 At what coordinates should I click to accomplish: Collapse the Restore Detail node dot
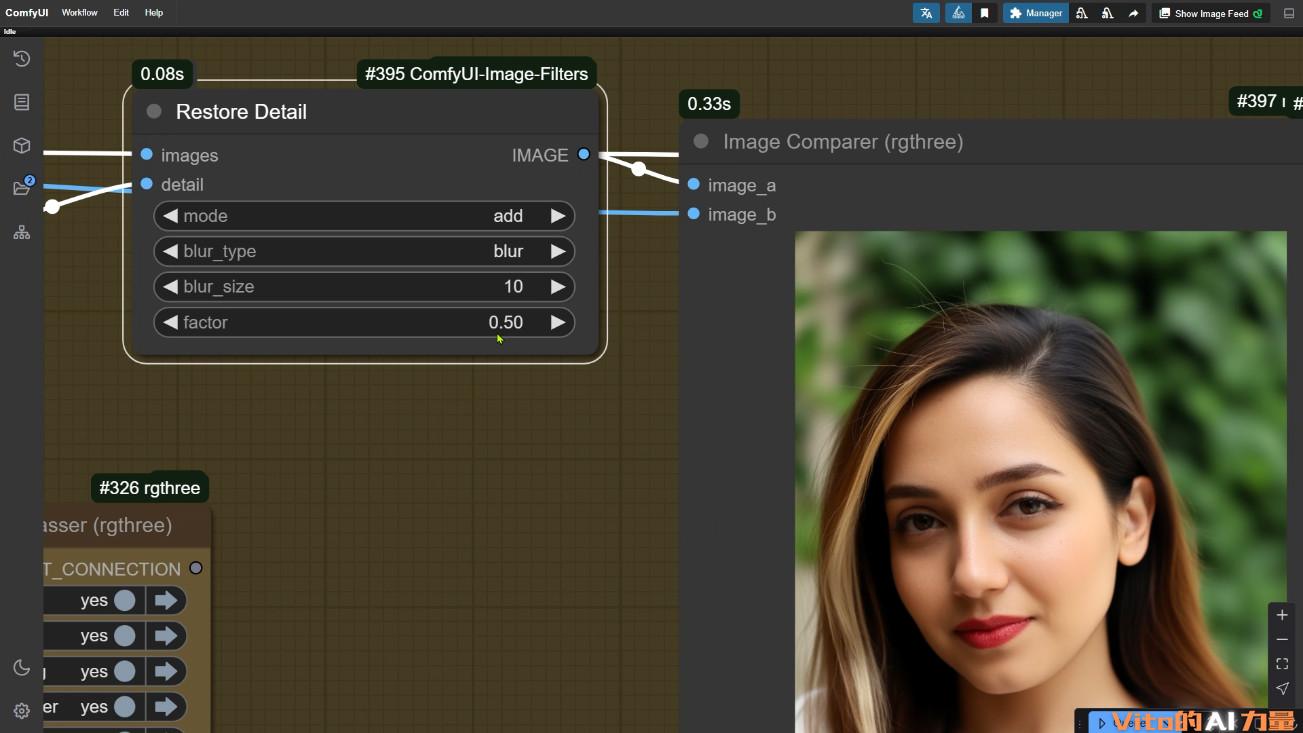[x=154, y=112]
